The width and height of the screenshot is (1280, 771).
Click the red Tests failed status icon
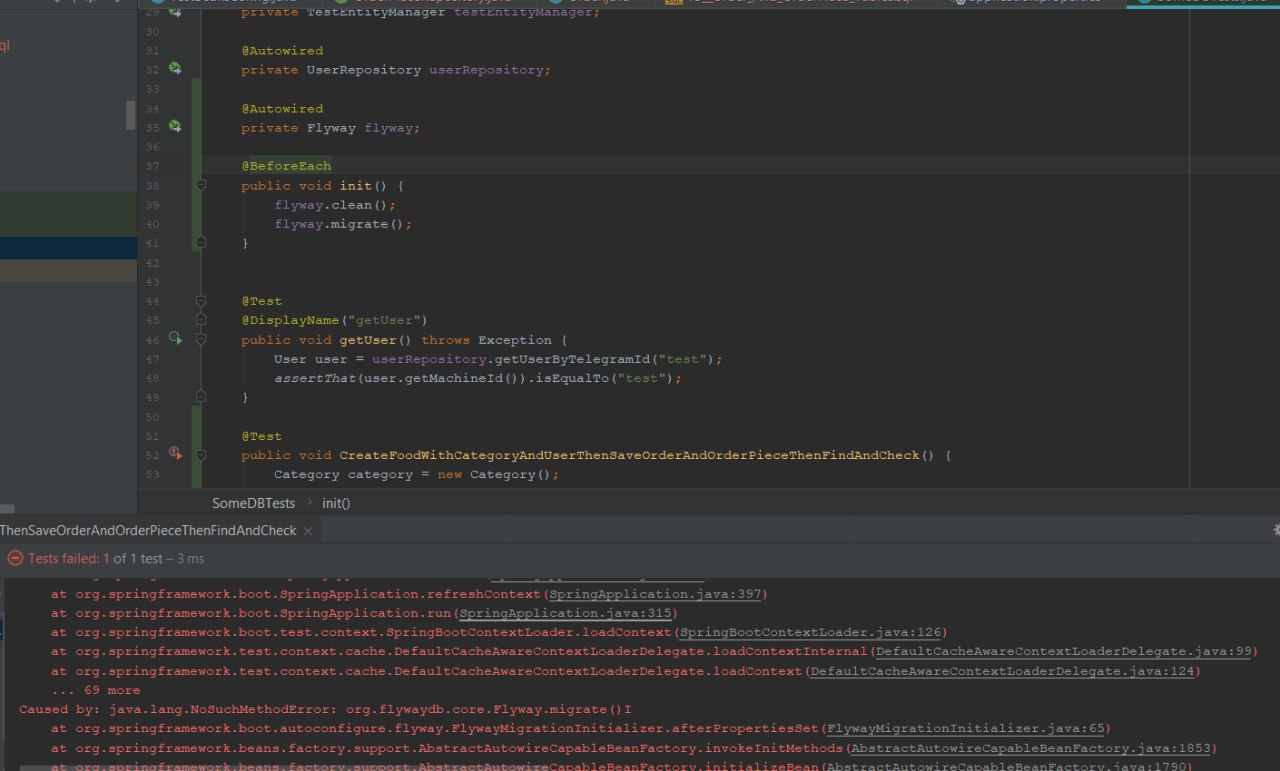(x=15, y=559)
